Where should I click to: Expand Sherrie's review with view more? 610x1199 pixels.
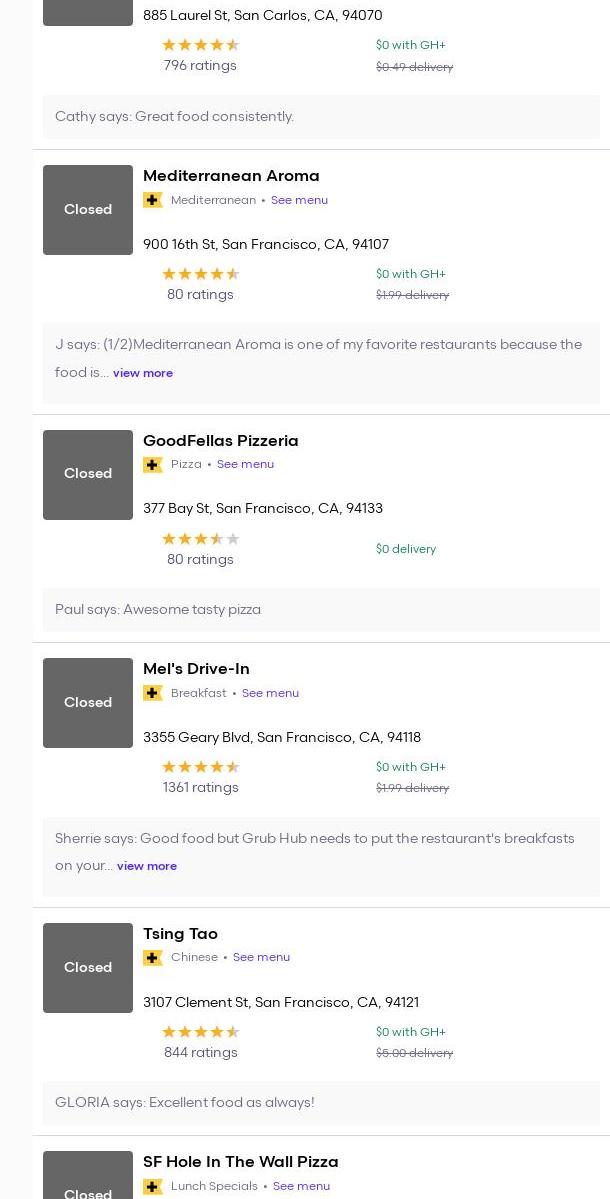click(x=146, y=866)
